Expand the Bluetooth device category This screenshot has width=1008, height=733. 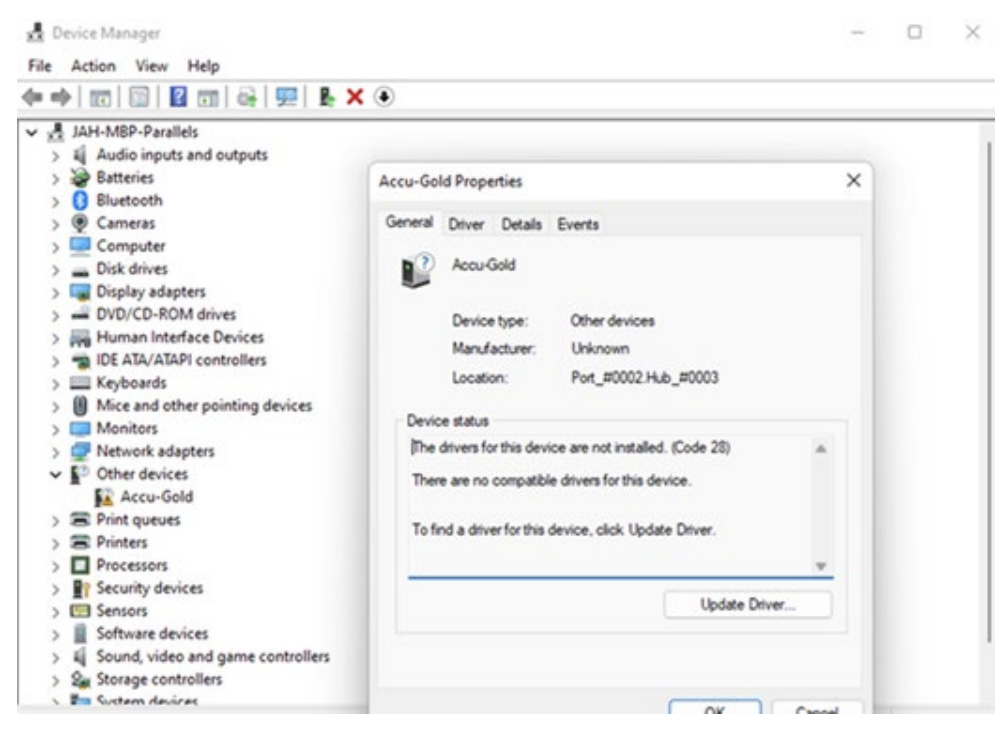point(55,199)
